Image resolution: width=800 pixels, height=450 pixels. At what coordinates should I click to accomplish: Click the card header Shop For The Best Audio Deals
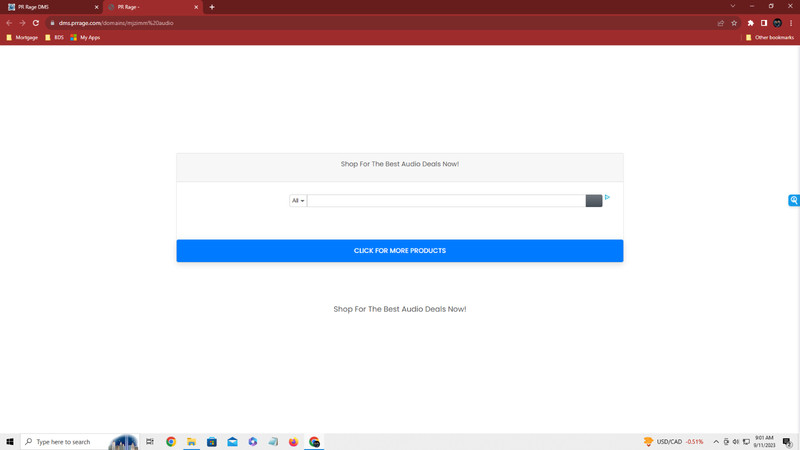coord(399,164)
